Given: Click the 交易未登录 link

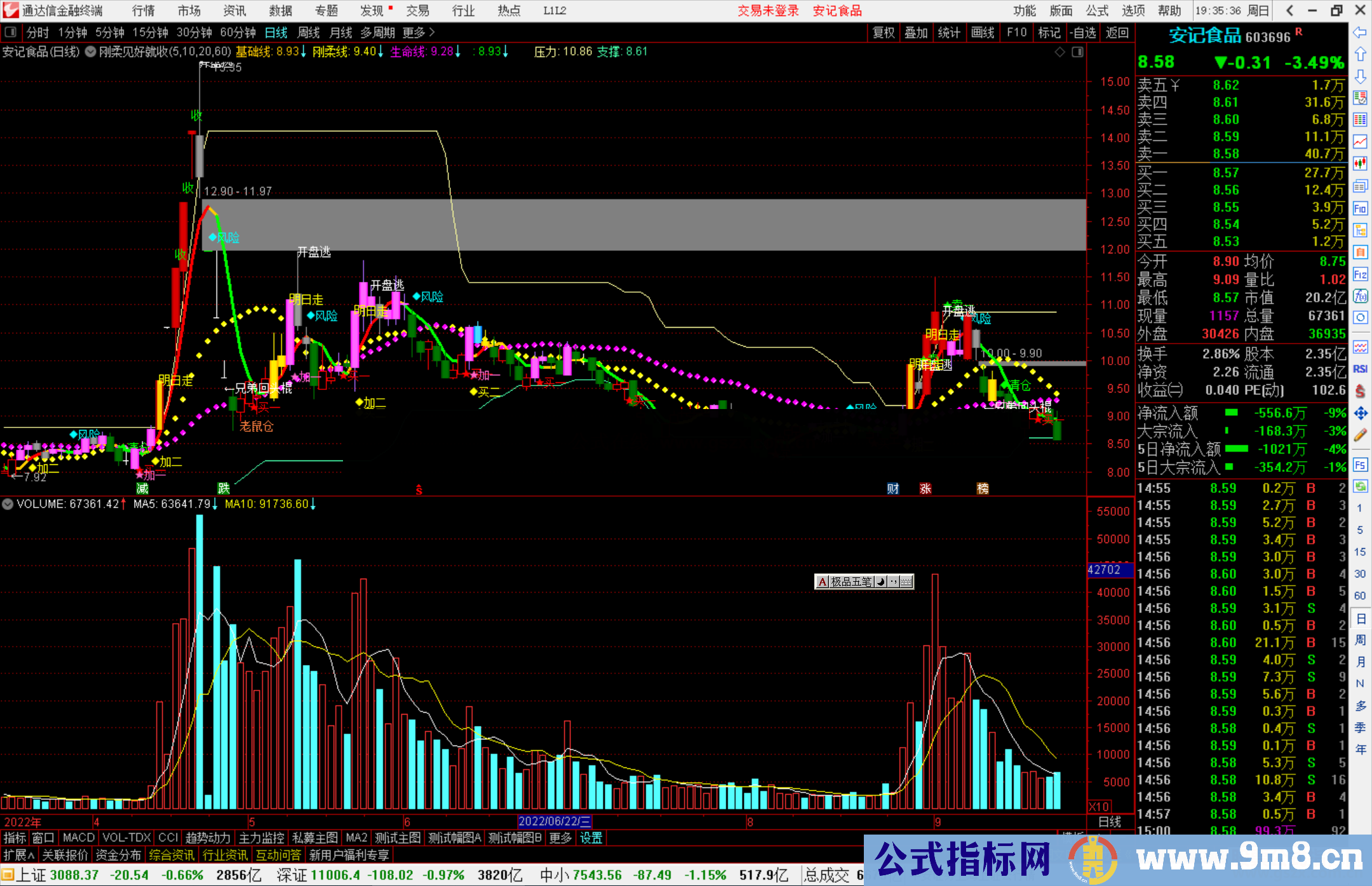Looking at the screenshot, I should point(768,11).
